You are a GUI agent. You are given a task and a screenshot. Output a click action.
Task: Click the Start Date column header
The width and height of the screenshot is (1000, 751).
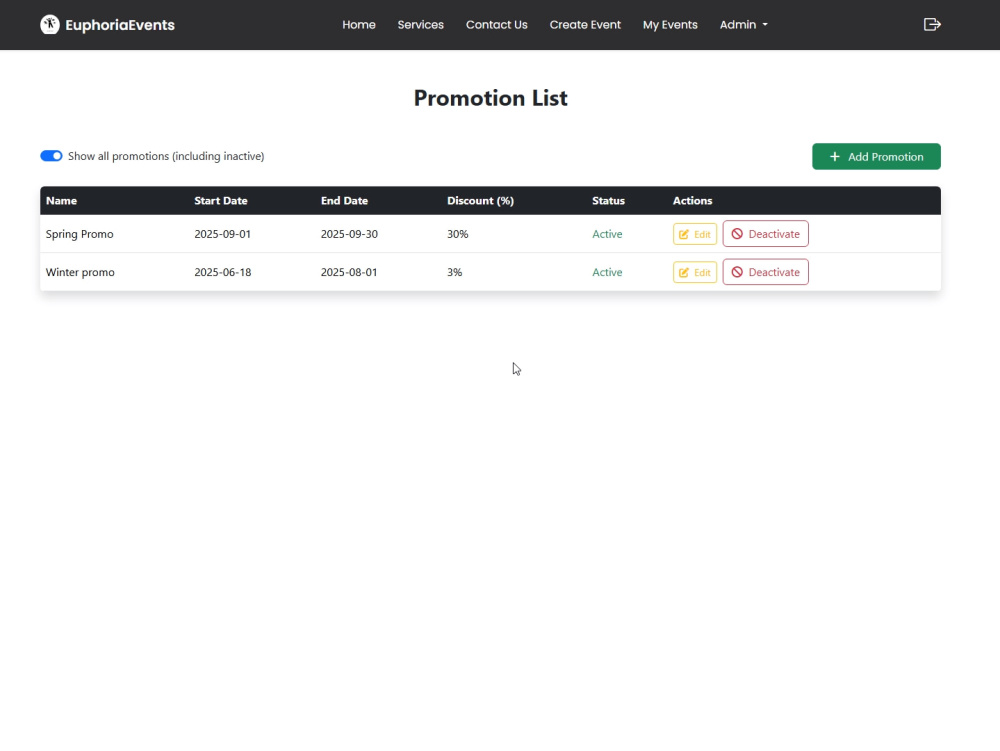(221, 201)
